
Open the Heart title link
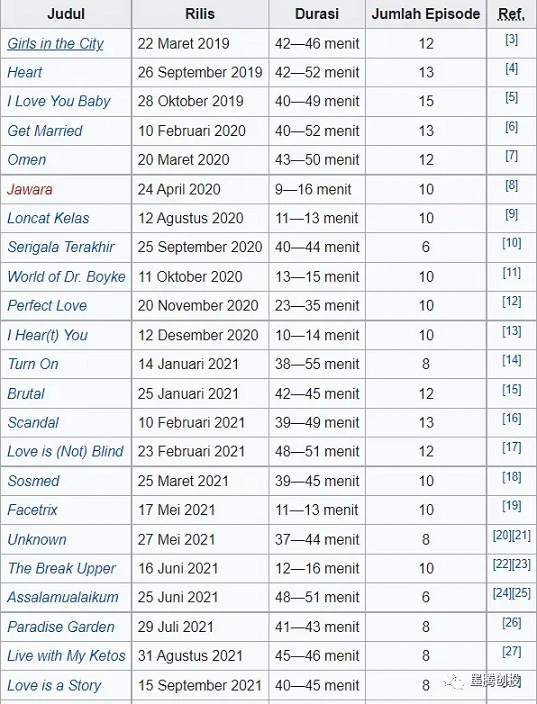coord(25,72)
